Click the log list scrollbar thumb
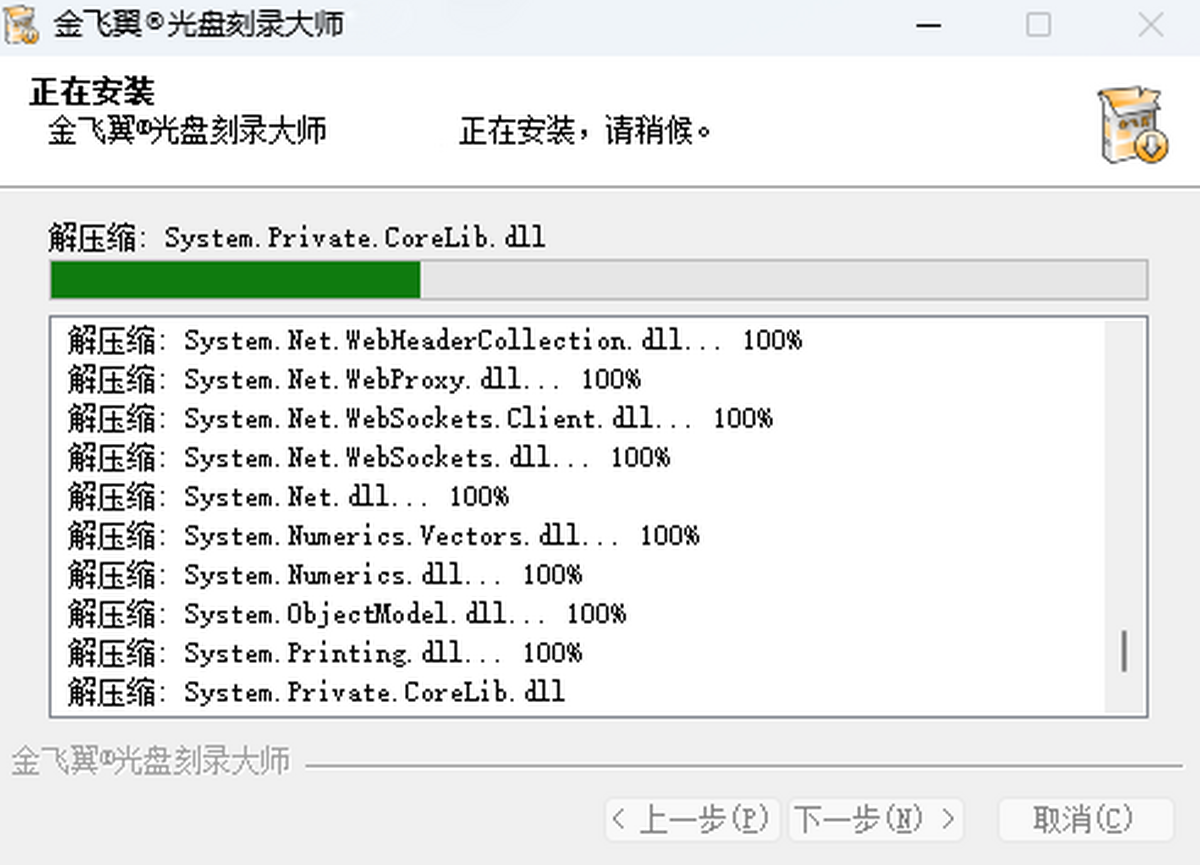 pyautogui.click(x=1125, y=651)
